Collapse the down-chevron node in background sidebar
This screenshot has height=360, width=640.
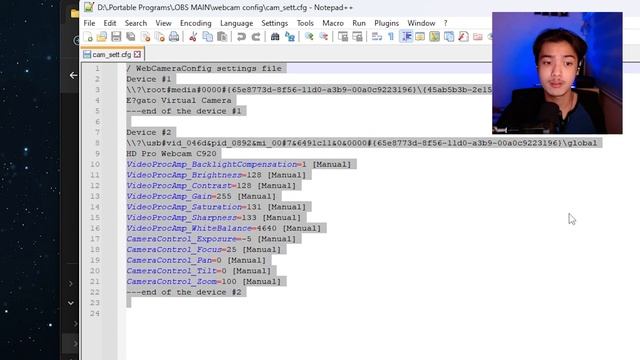pos(71,303)
